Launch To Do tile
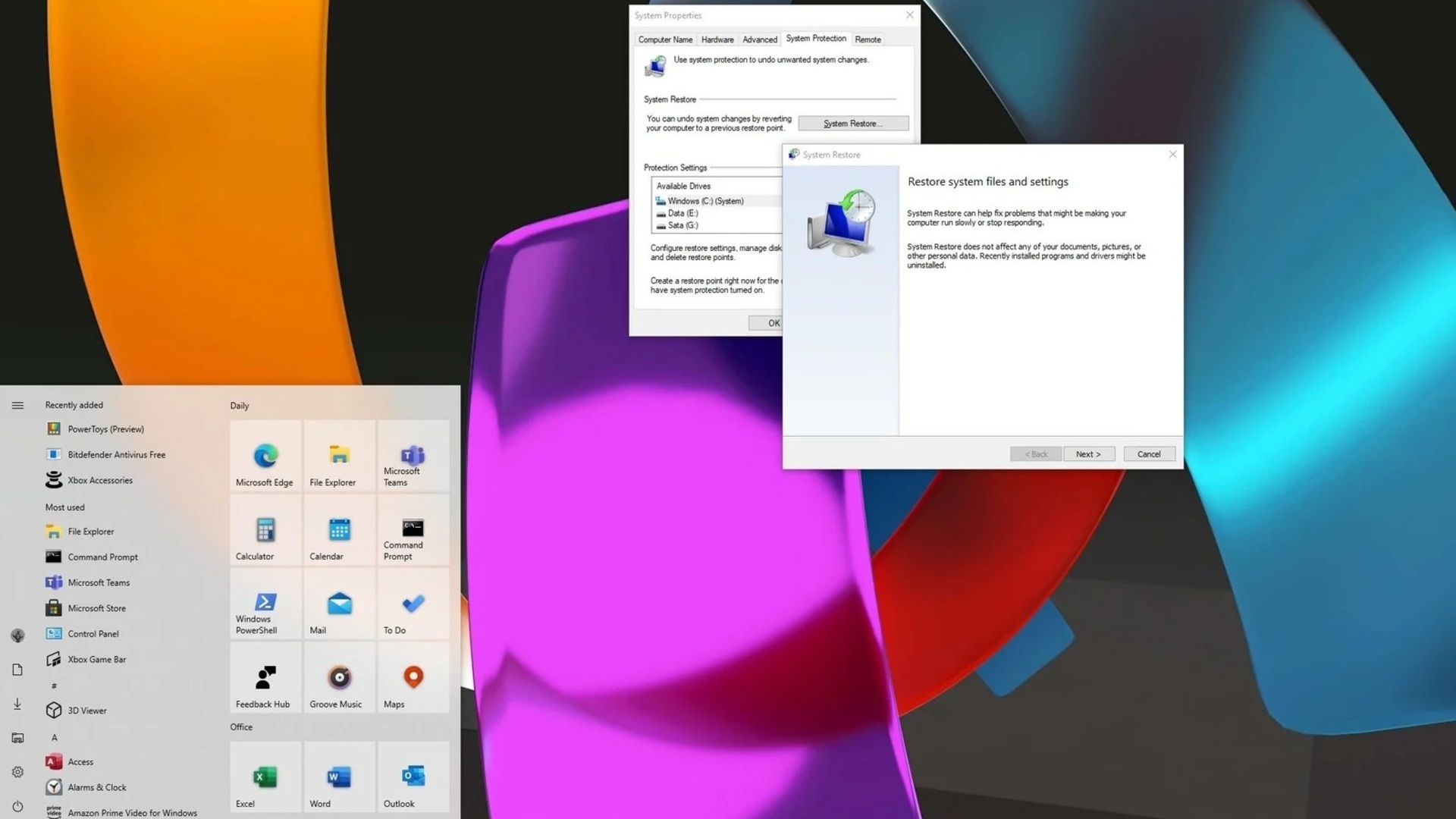 click(x=413, y=604)
